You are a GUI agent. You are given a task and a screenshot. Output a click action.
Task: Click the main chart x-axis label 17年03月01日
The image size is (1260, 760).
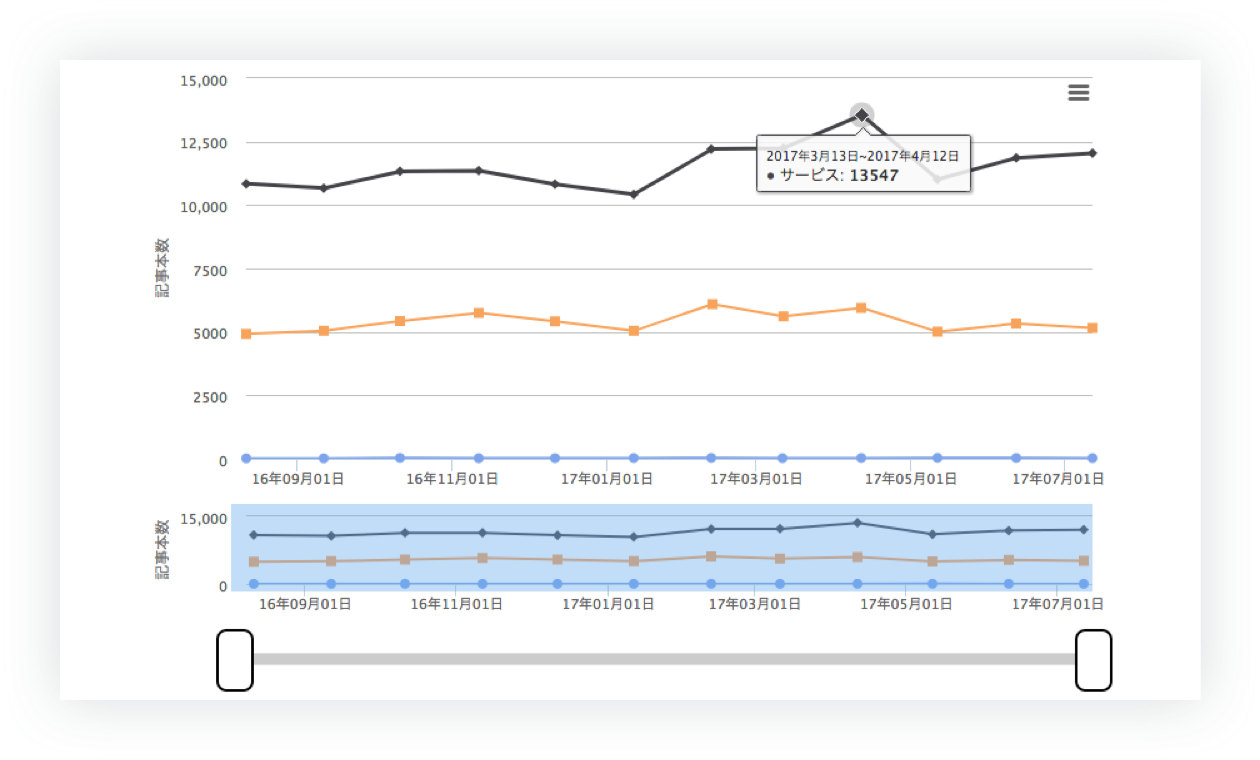pos(756,480)
